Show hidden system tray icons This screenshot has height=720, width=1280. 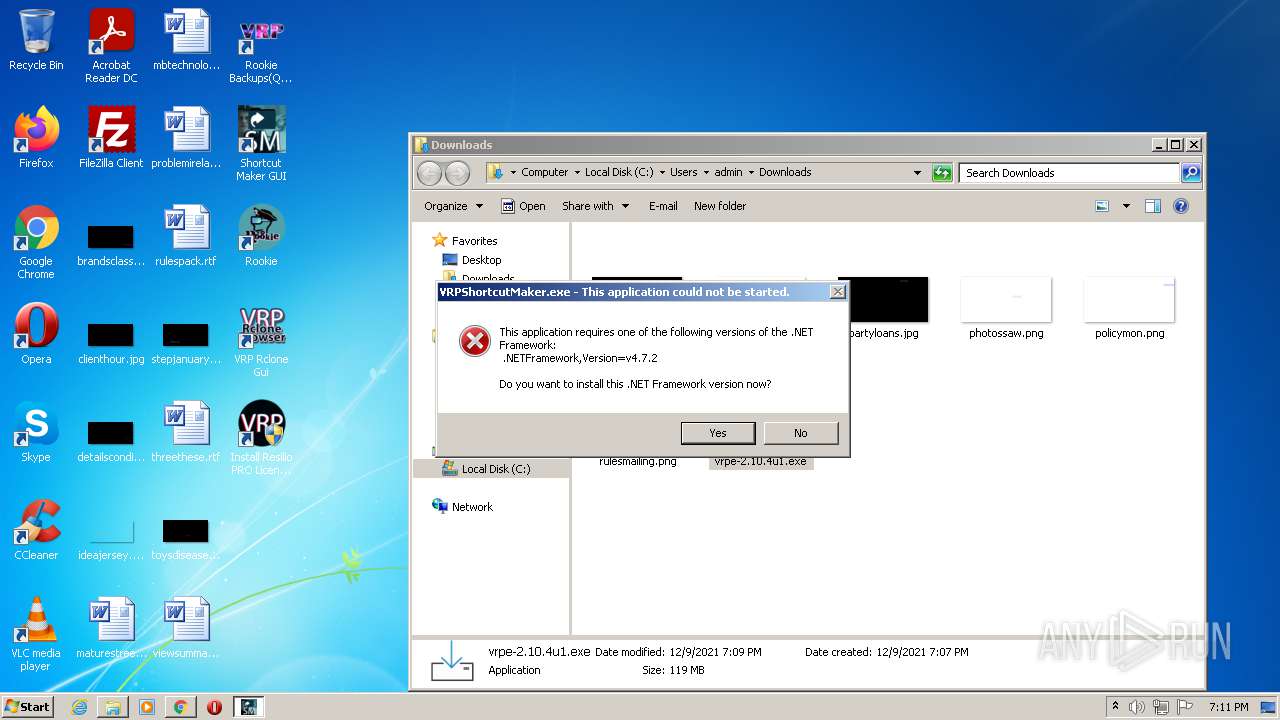click(1115, 707)
